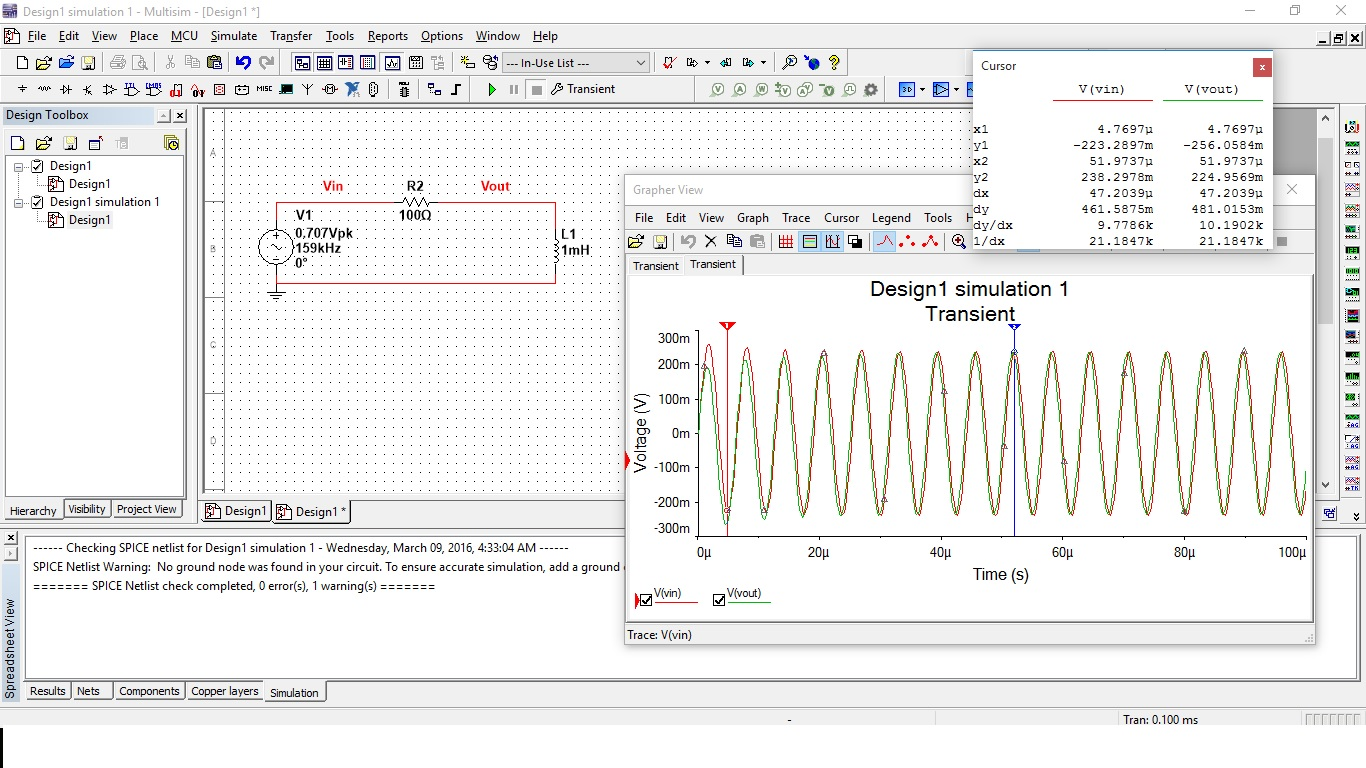Switch to the second Transient tab

712,265
